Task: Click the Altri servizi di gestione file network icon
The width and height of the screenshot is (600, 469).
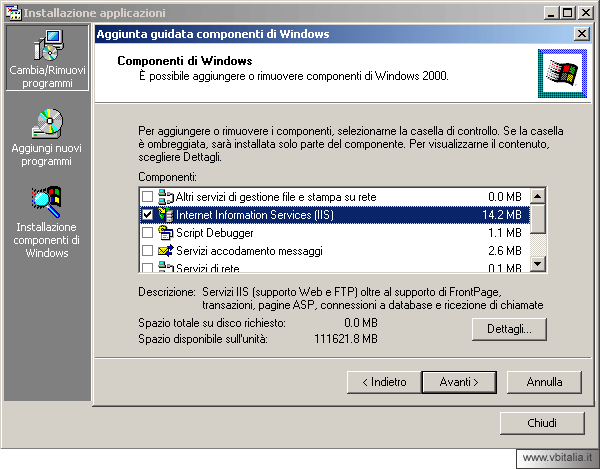Action: (166, 197)
